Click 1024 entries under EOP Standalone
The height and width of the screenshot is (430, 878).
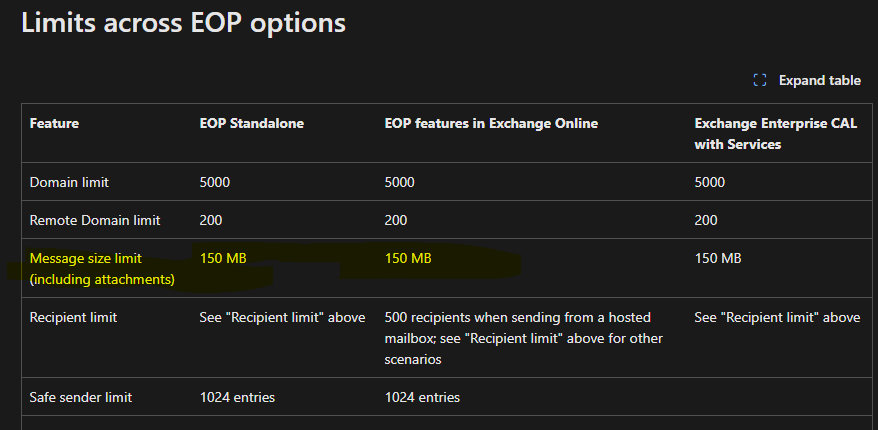(x=237, y=397)
